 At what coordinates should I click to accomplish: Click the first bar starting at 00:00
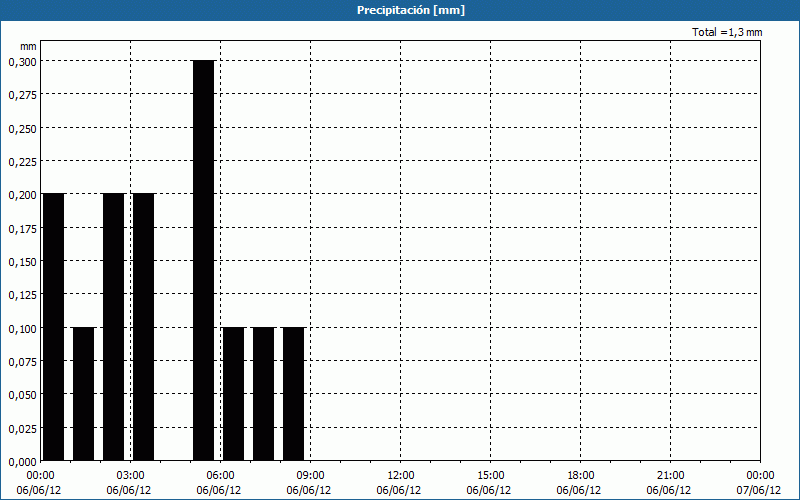[54, 327]
